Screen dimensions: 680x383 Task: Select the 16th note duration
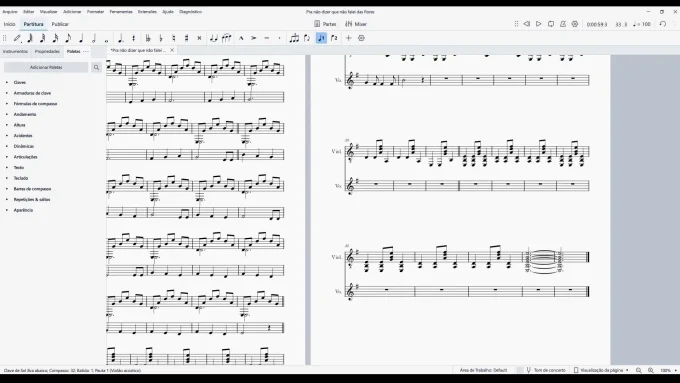pyautogui.click(x=56, y=38)
